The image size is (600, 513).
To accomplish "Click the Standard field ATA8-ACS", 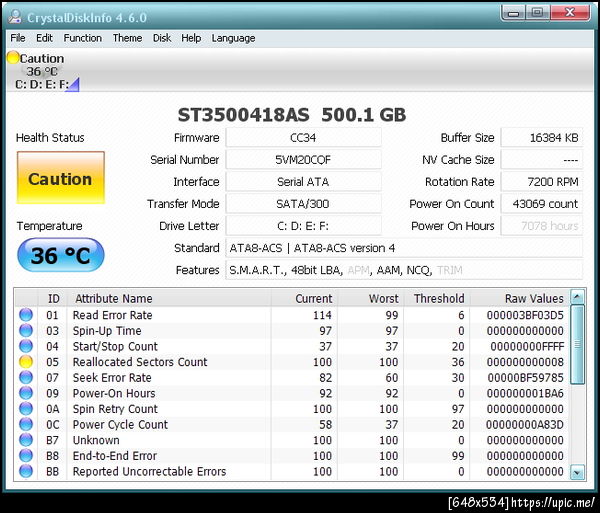I will pos(404,248).
